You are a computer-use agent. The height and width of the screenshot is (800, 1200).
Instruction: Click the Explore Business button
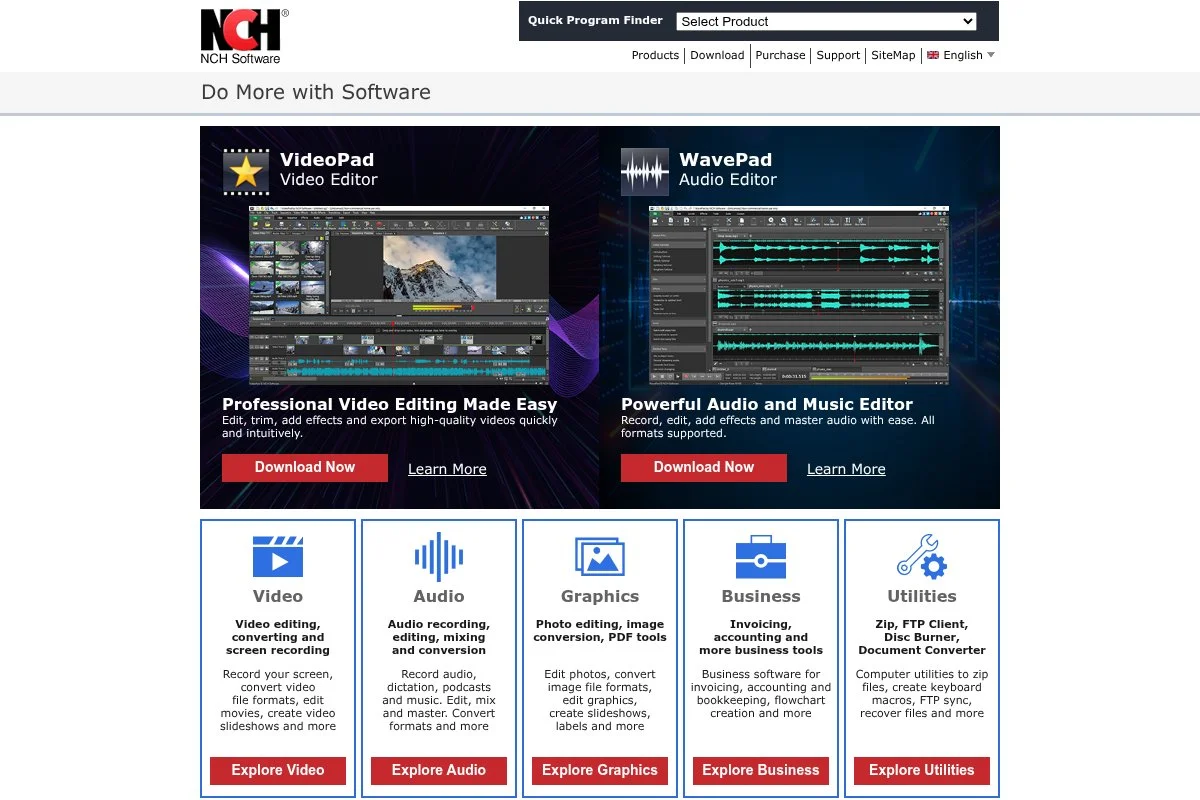pos(761,770)
